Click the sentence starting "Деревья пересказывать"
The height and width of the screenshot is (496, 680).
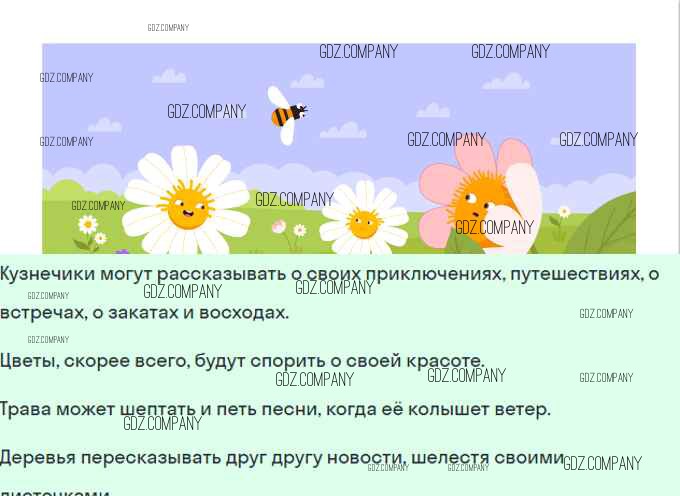click(282, 458)
